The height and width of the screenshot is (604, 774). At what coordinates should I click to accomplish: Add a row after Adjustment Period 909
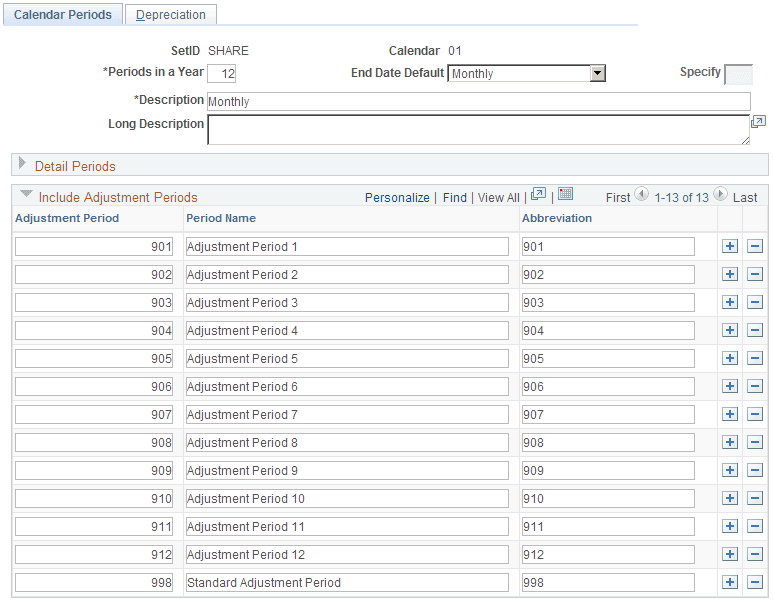coord(730,470)
